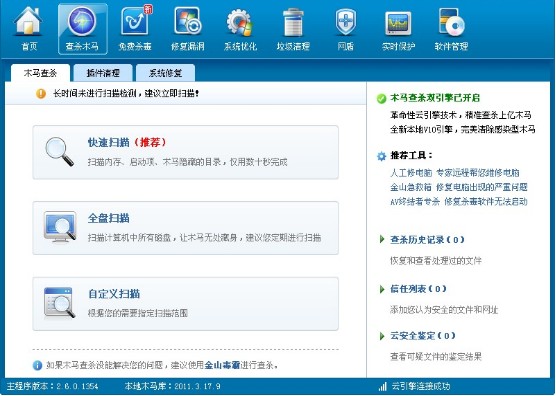The width and height of the screenshot is (556, 396).
Task: Open 云安全鉴定 (0) results
Action: coord(423,335)
